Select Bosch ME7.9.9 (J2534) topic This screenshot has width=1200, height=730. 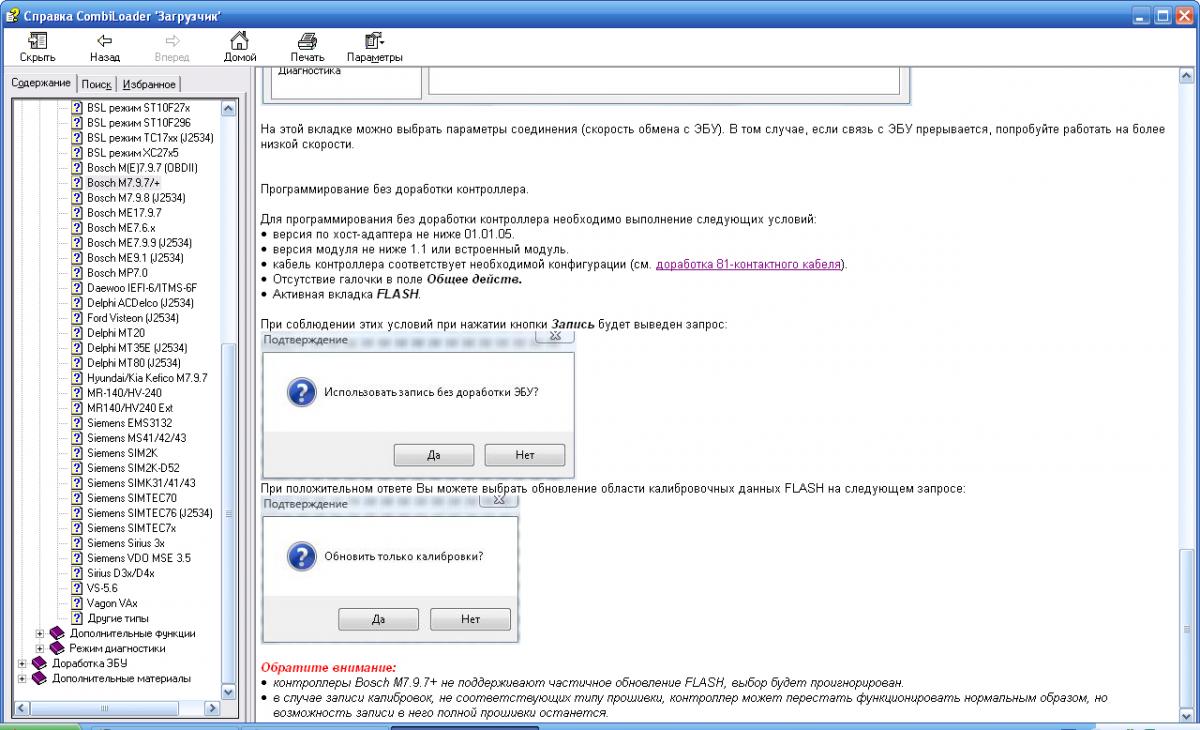click(139, 242)
